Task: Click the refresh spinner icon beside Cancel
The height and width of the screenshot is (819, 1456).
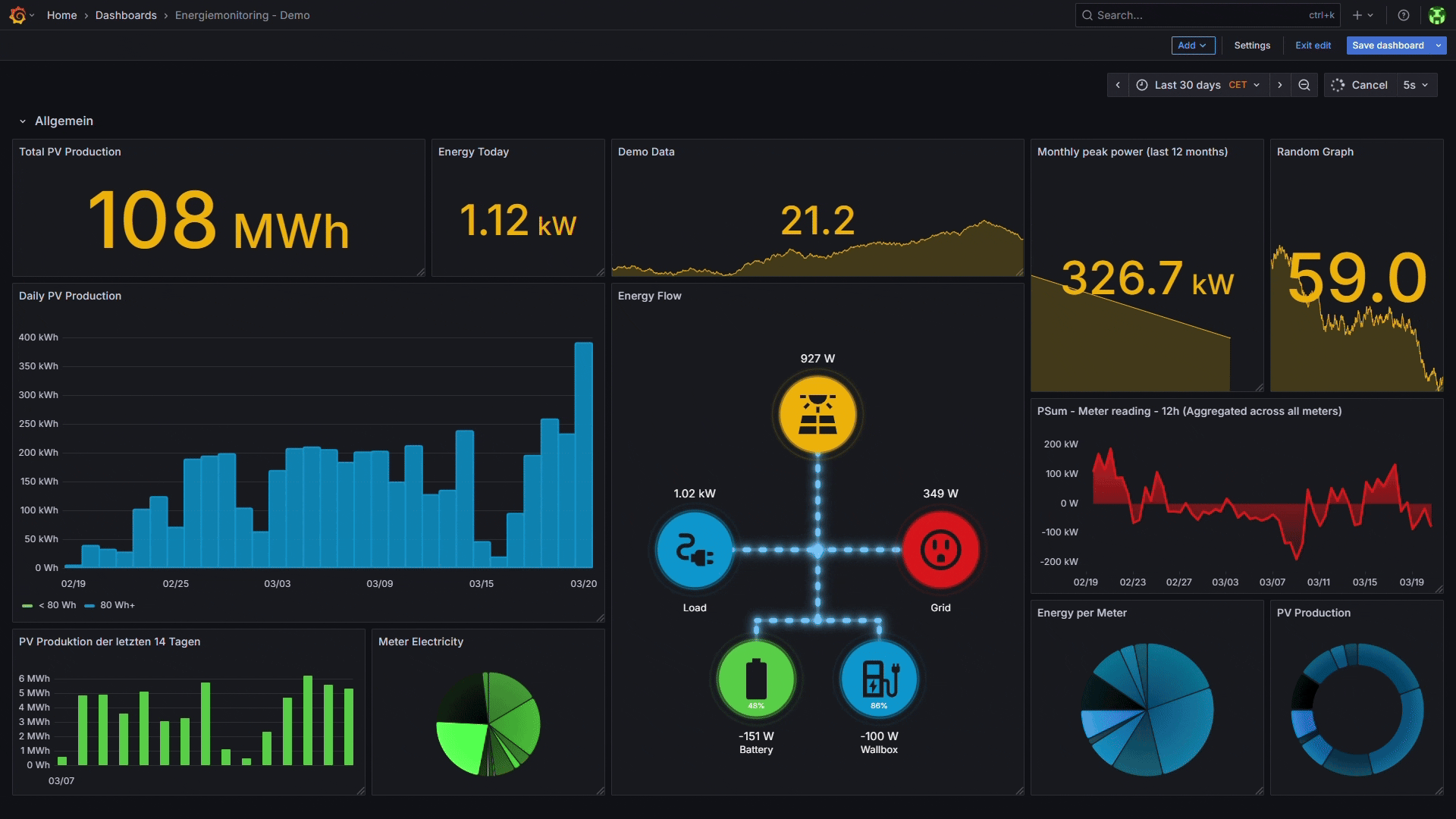Action: 1338,84
